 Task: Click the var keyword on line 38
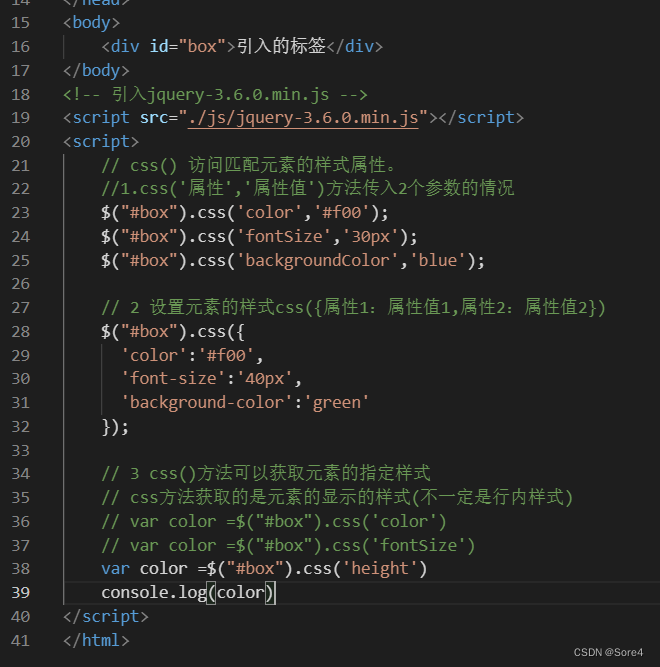pyautogui.click(x=115, y=569)
